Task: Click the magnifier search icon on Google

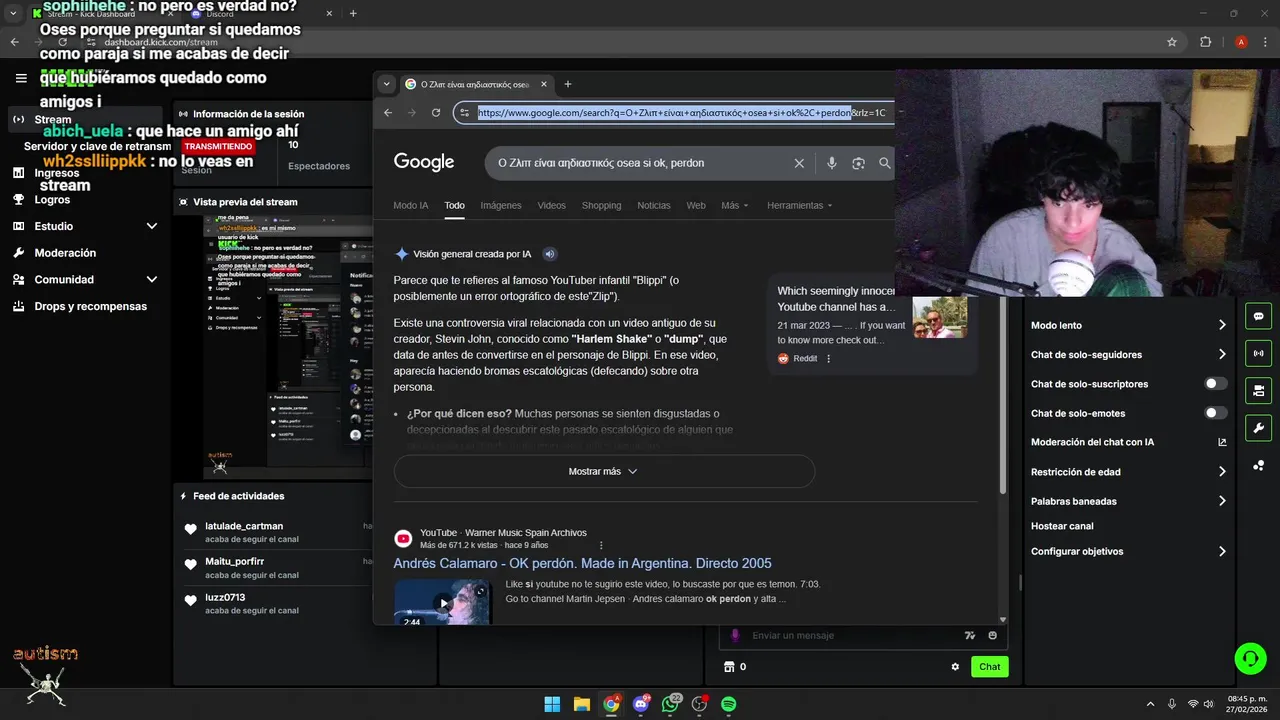Action: (885, 163)
